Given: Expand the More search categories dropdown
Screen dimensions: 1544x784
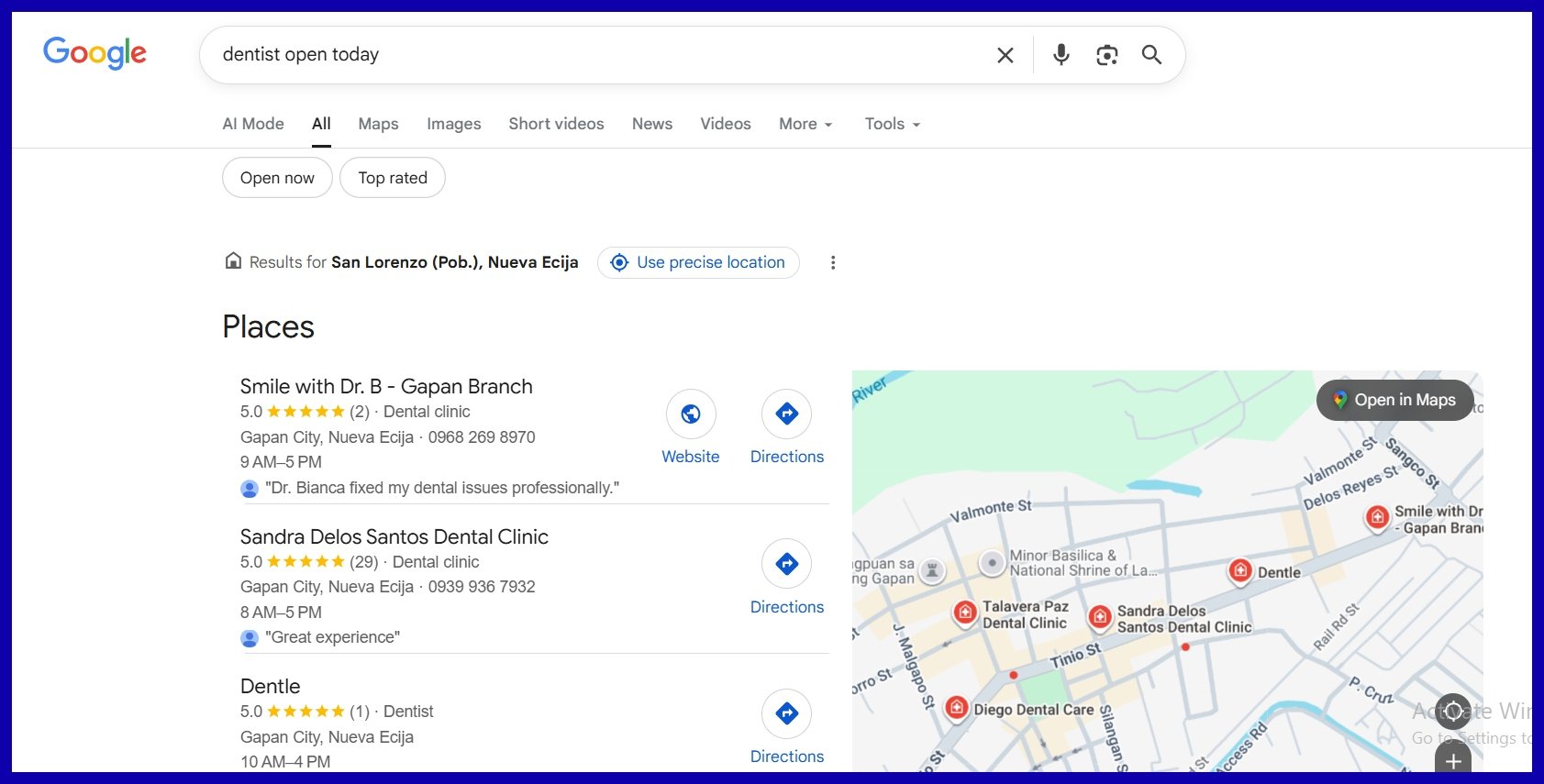Looking at the screenshot, I should pos(805,124).
